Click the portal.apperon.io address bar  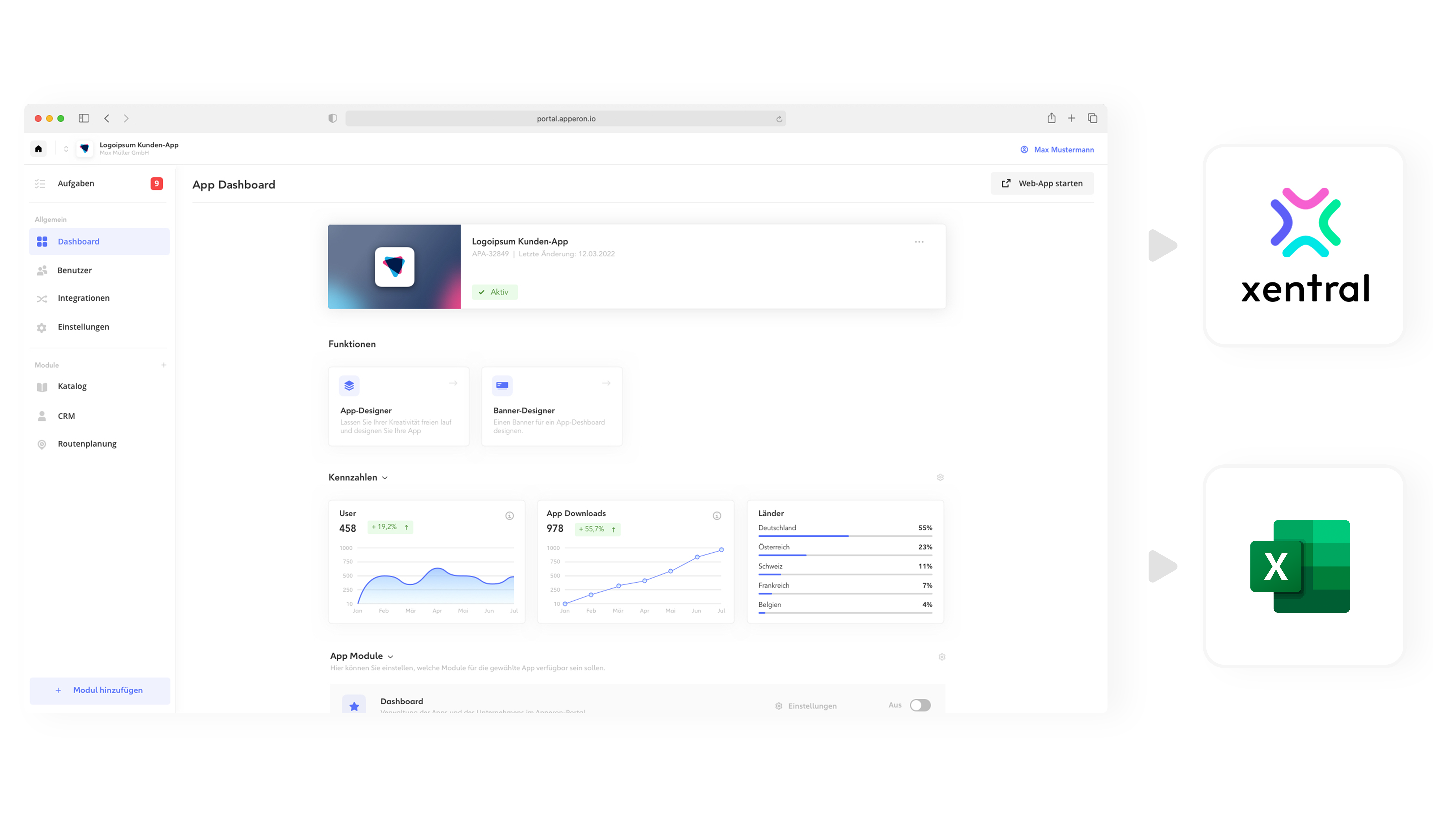(566, 118)
